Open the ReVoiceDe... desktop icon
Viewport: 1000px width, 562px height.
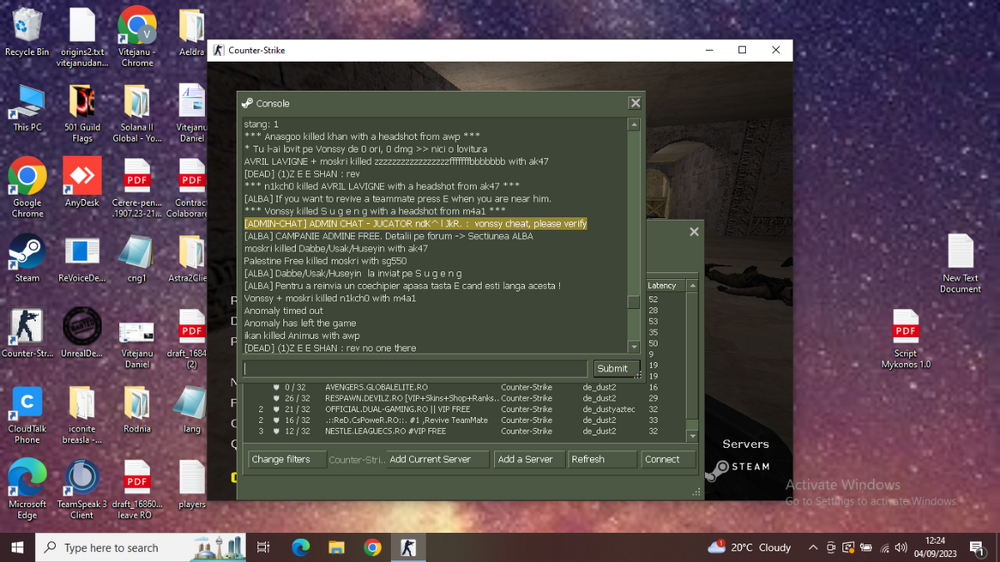point(82,254)
